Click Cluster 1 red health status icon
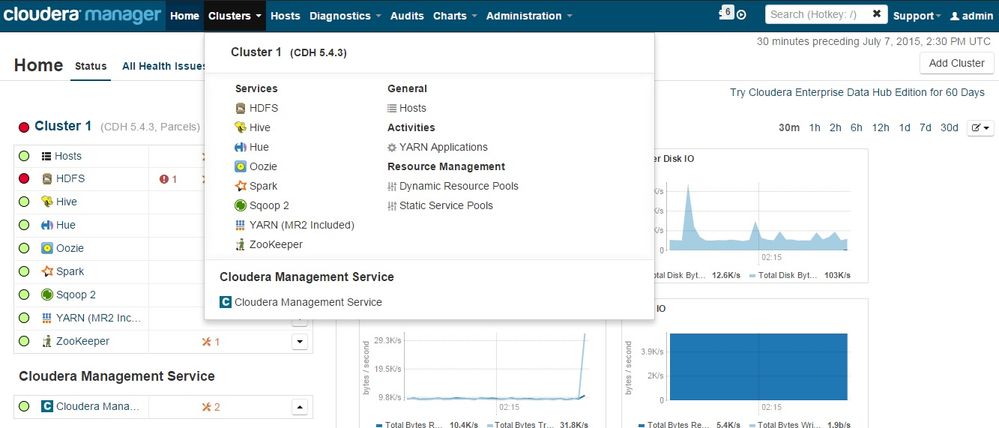Screen dimensions: 999x428 pyautogui.click(x=24, y=127)
